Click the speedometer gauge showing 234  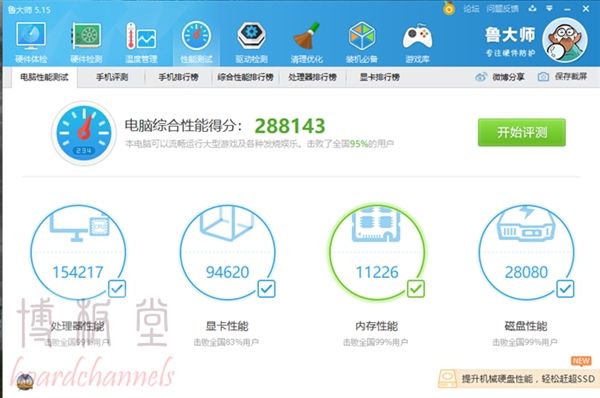(83, 133)
